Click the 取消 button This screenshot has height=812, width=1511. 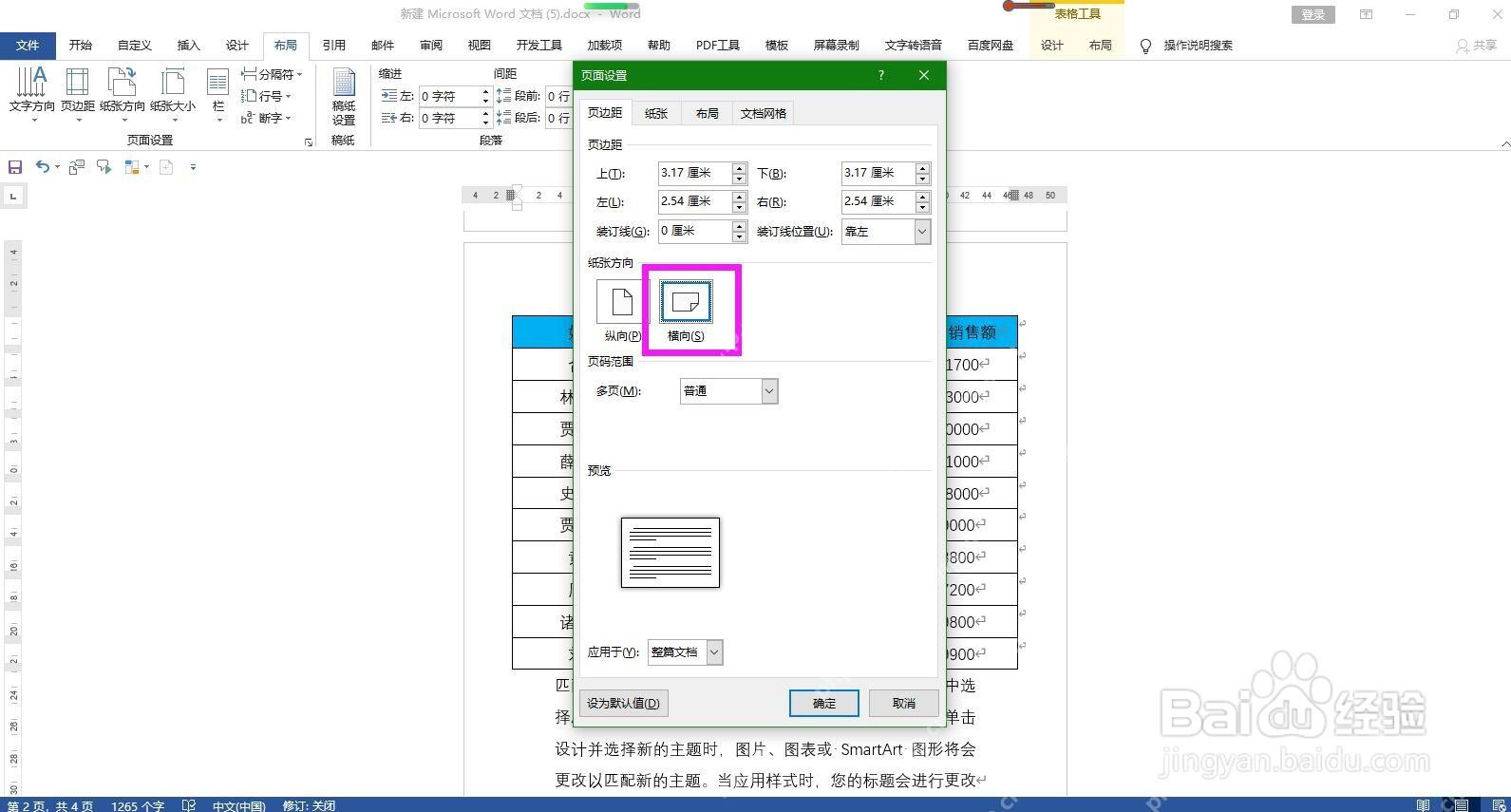(904, 703)
